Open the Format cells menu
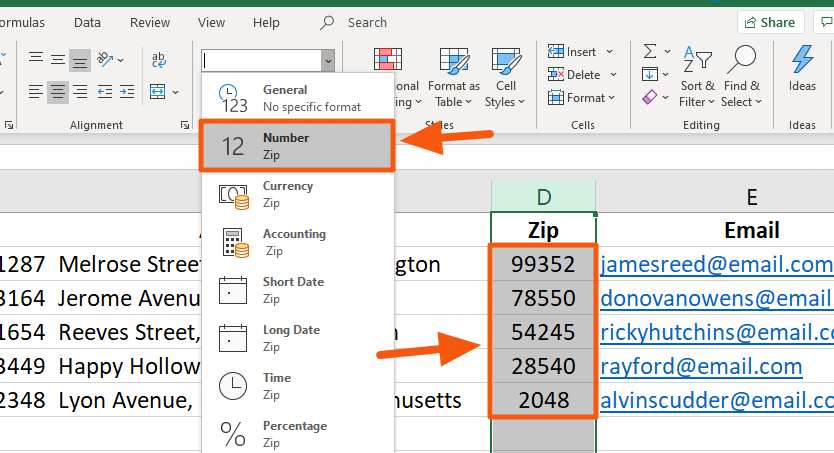Viewport: 834px width, 453px height. point(581,98)
